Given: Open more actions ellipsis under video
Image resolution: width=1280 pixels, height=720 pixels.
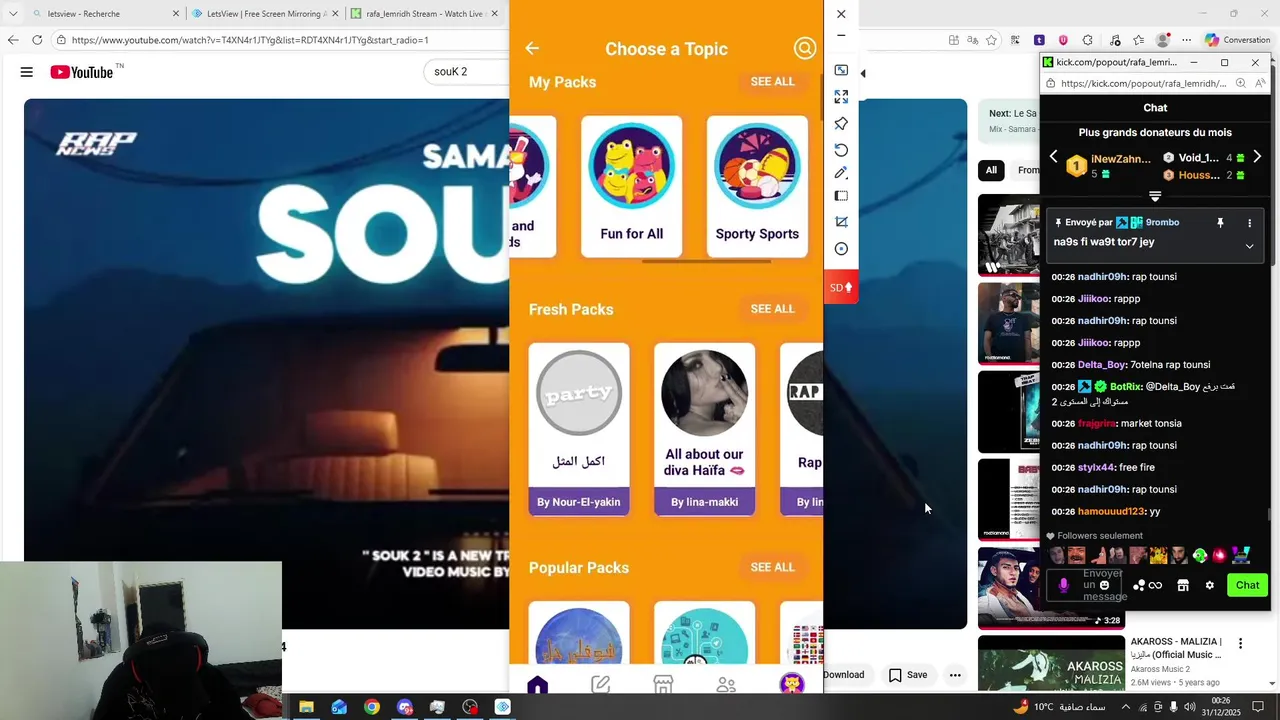Looking at the screenshot, I should (955, 675).
